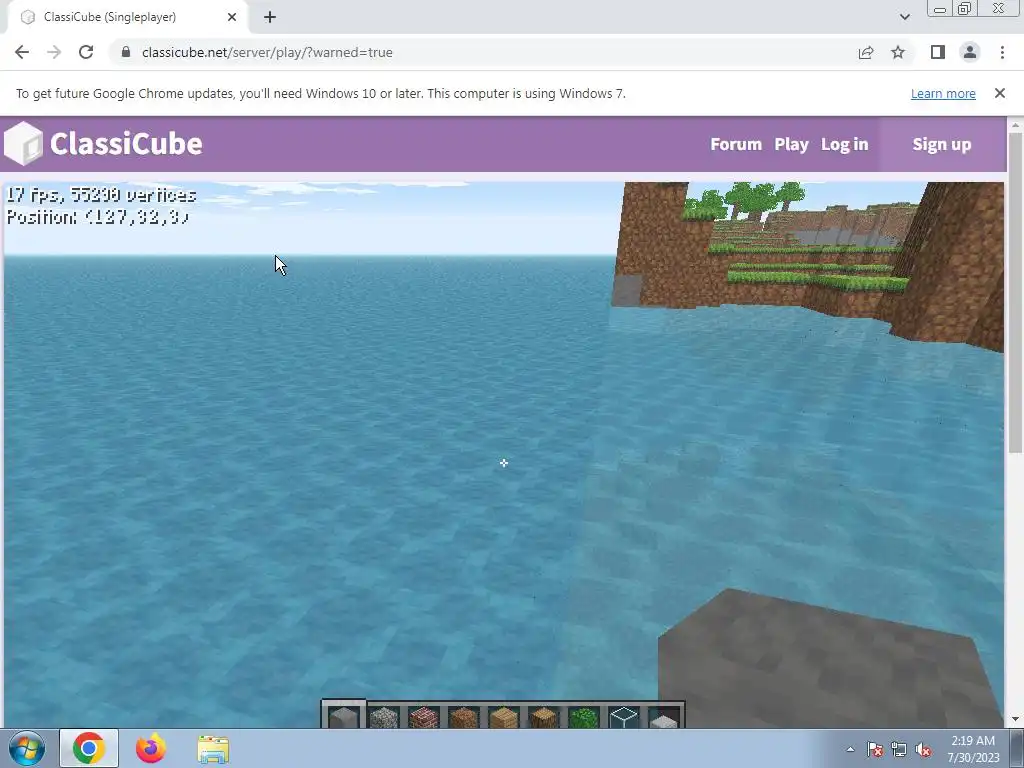Share this page via share icon
This screenshot has height=768, width=1024.
(x=866, y=52)
